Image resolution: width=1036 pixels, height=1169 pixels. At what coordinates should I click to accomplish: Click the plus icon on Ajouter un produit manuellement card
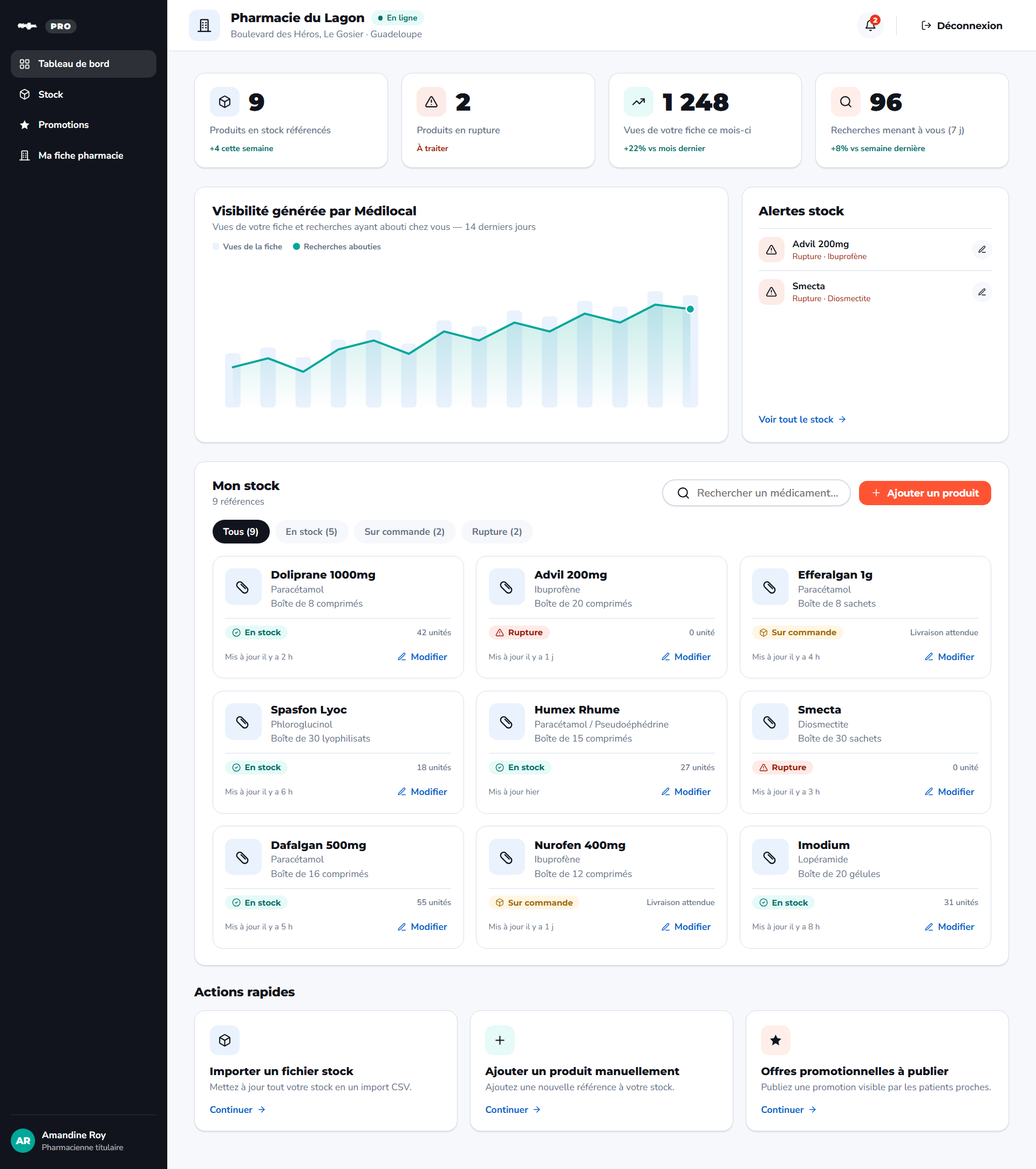pos(500,1040)
